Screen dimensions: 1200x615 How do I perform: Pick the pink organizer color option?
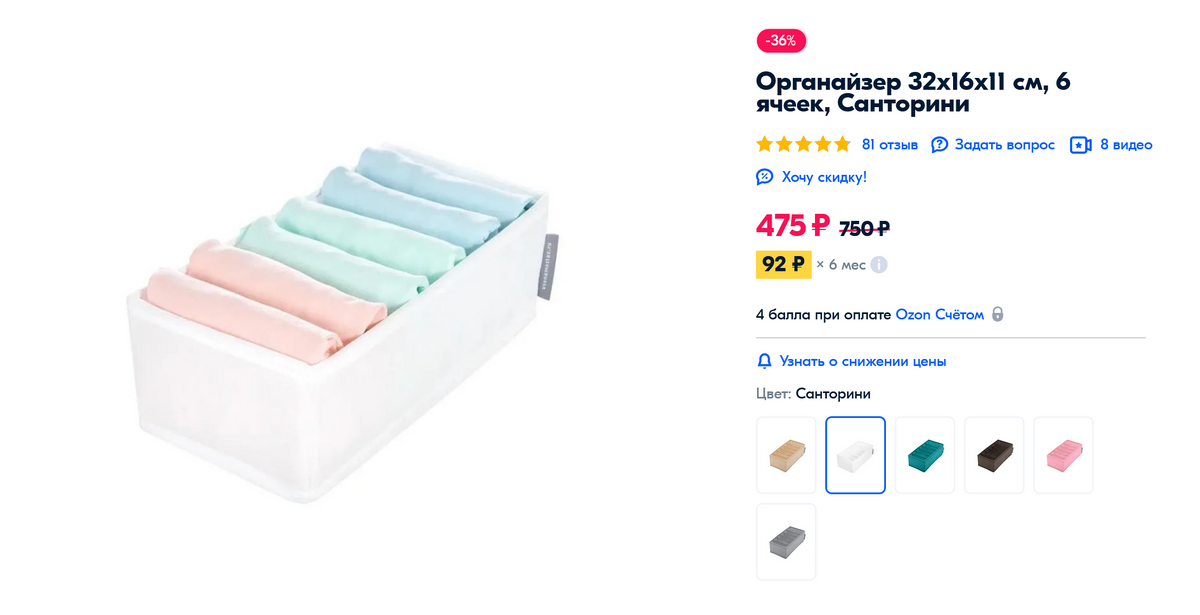1063,455
